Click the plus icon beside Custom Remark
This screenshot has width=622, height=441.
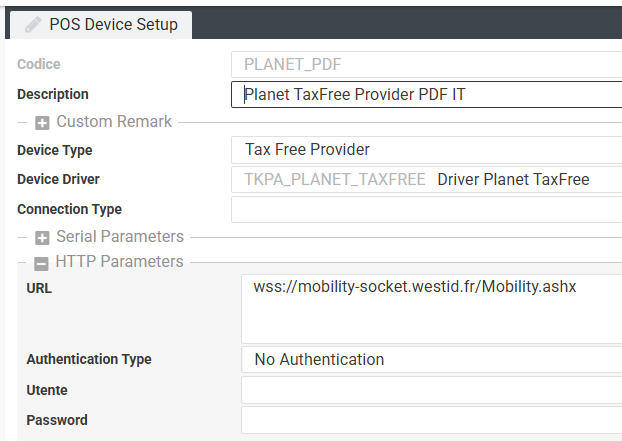click(43, 122)
